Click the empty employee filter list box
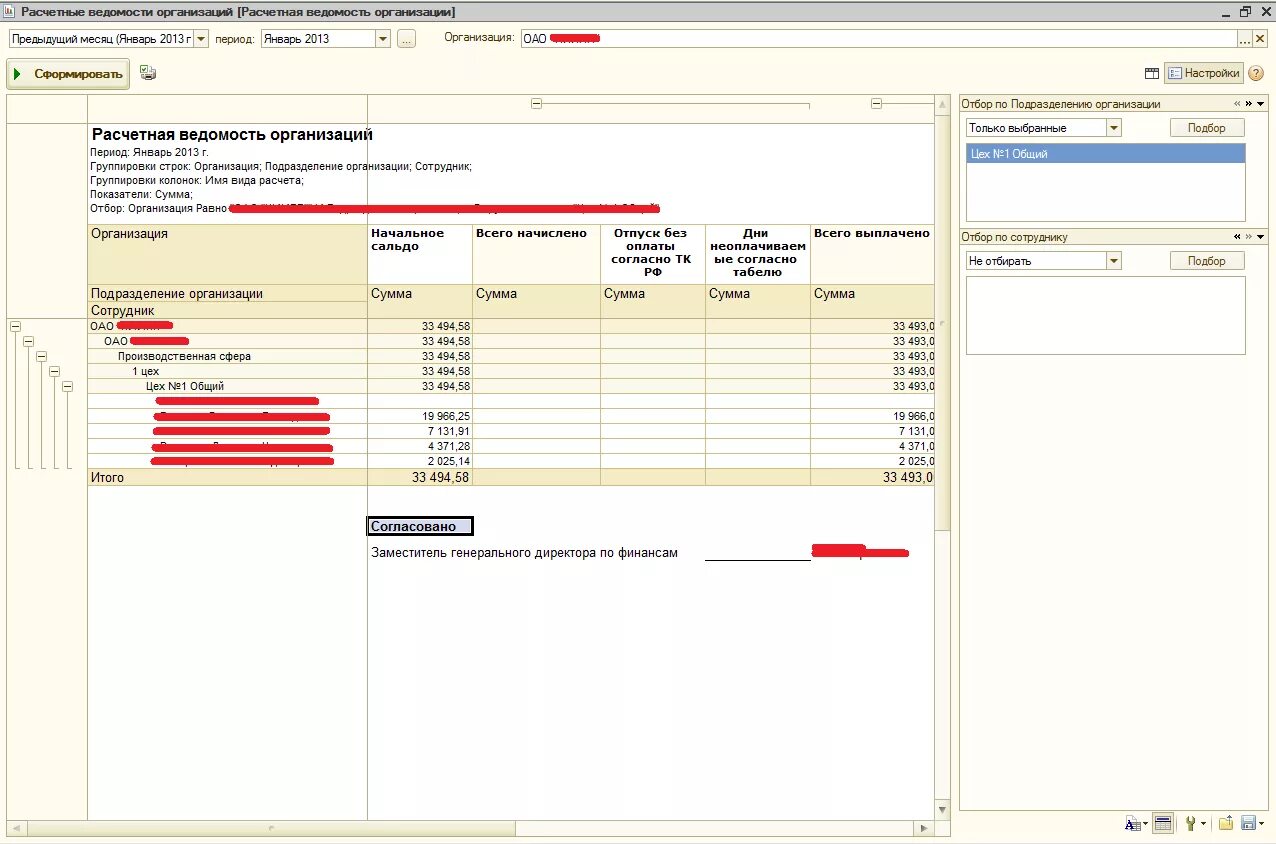 coord(1105,315)
